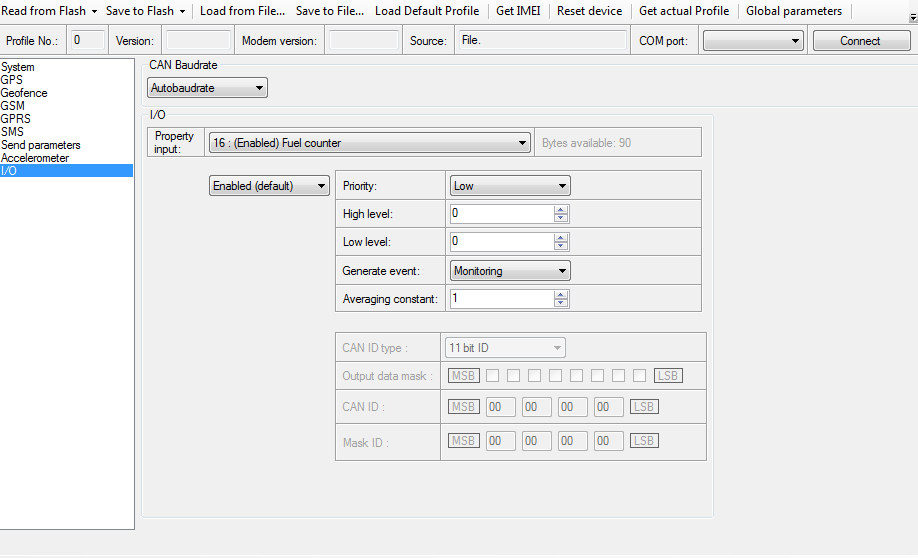
Task: Open the Read from Flash dropdown arrow
Action: (x=94, y=12)
